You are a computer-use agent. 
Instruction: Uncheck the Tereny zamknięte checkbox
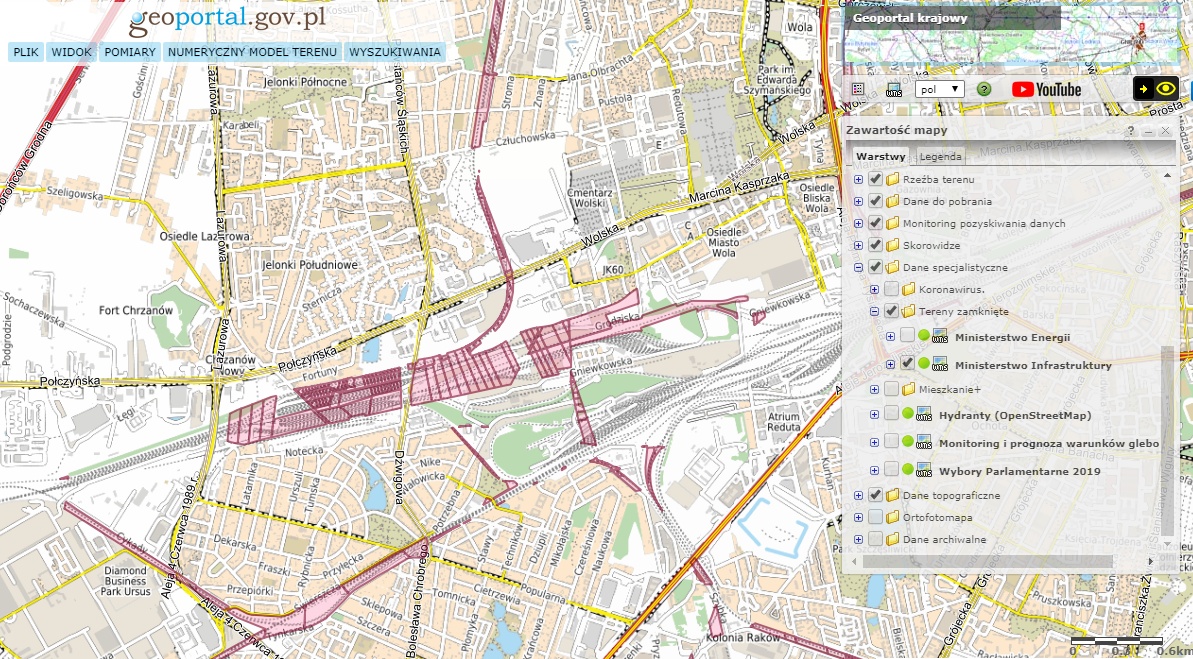891,312
